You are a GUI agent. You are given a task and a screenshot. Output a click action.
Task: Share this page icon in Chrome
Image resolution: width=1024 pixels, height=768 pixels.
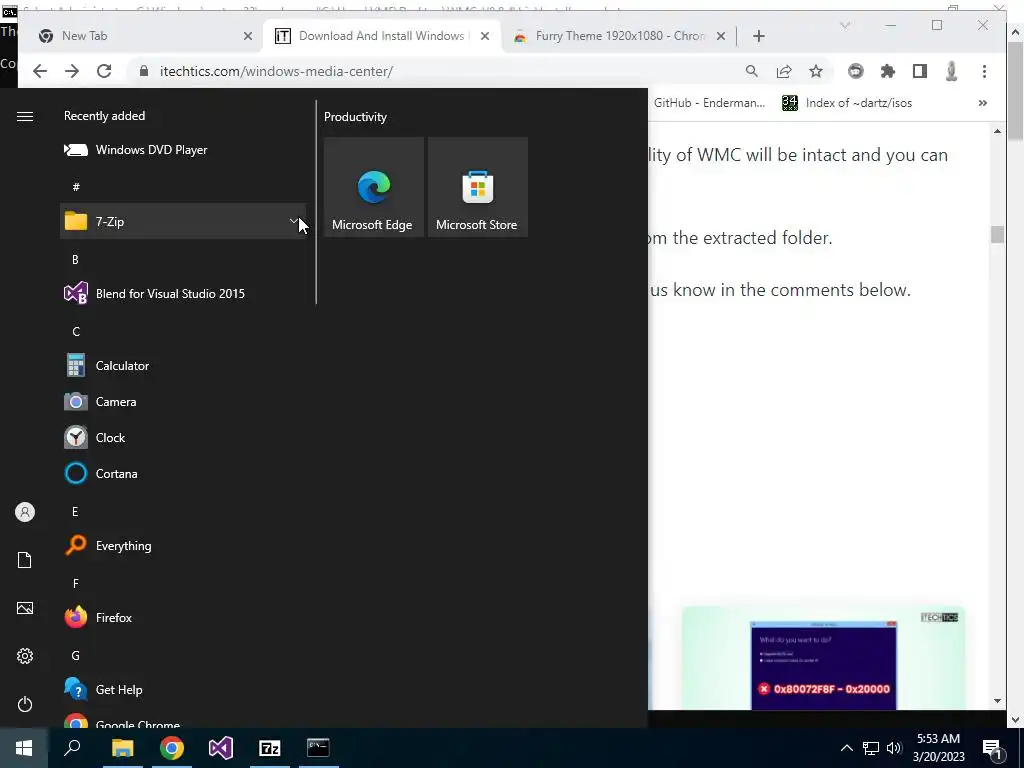[x=784, y=71]
